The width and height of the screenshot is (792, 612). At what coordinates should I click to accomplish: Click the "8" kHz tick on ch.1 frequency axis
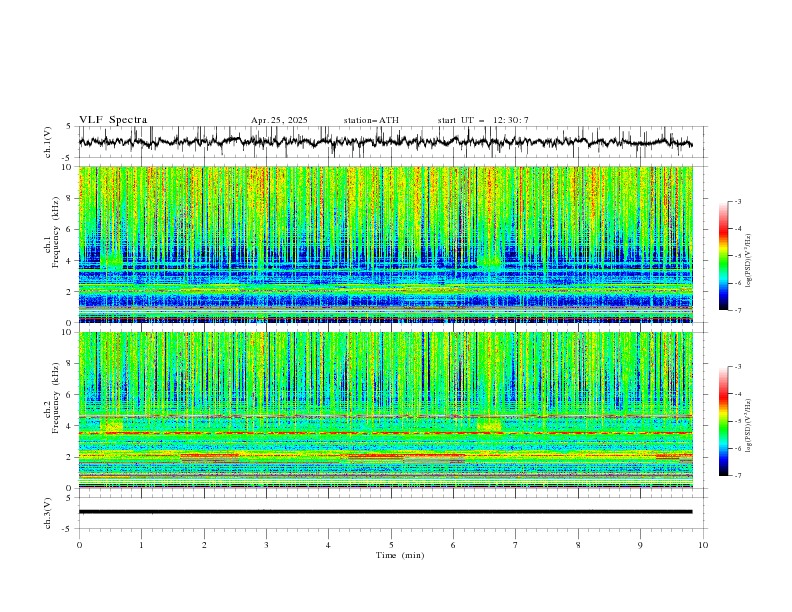69,198
